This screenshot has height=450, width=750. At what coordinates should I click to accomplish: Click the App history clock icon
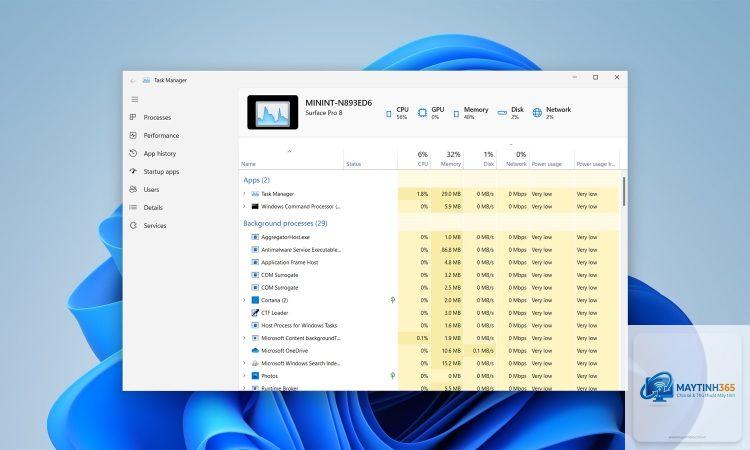click(x=133, y=154)
